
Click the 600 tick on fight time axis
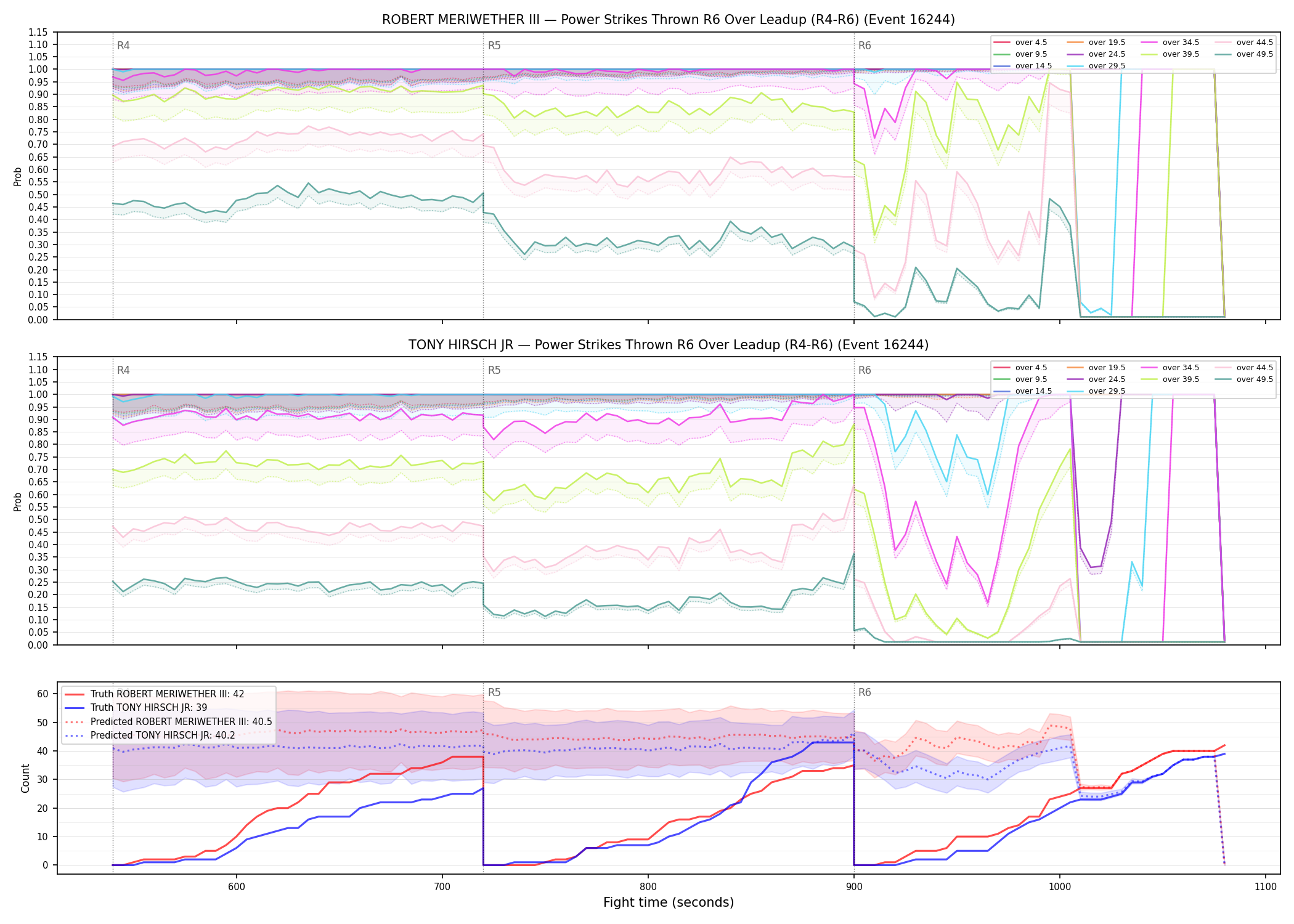237,886
